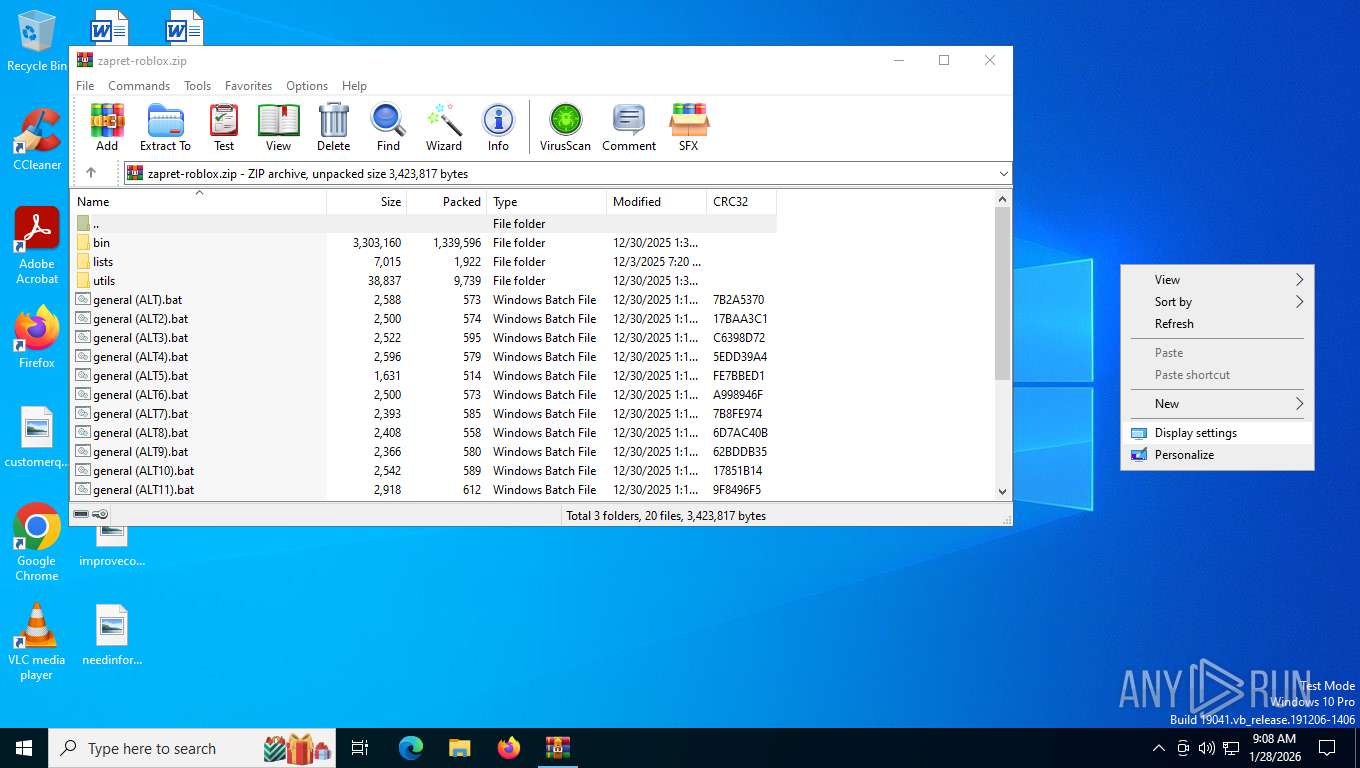The image size is (1360, 768).
Task: Select general (ALT11).bat file
Action: (x=423, y=490)
